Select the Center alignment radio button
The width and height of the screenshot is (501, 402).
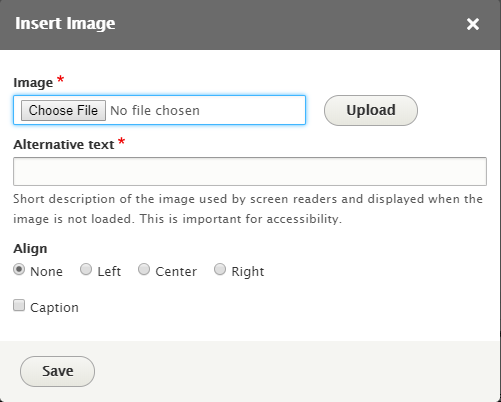[144, 269]
